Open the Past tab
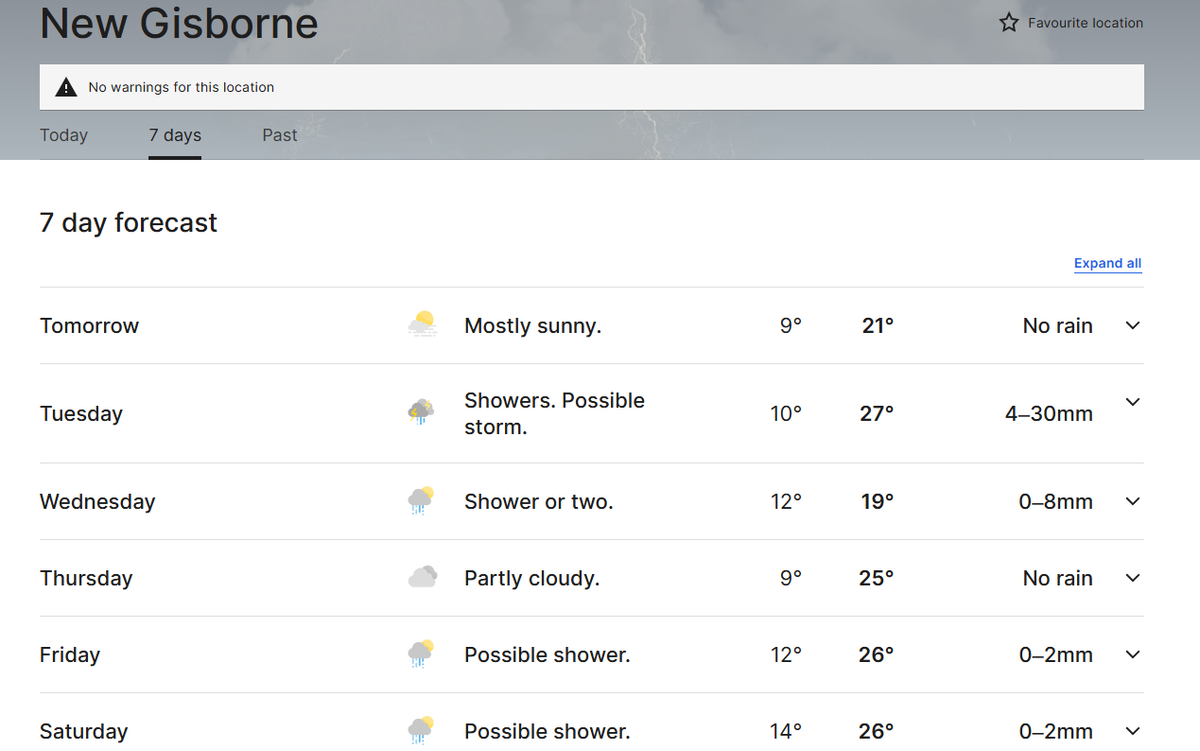Viewport: 1200px width, 751px height. [x=280, y=135]
